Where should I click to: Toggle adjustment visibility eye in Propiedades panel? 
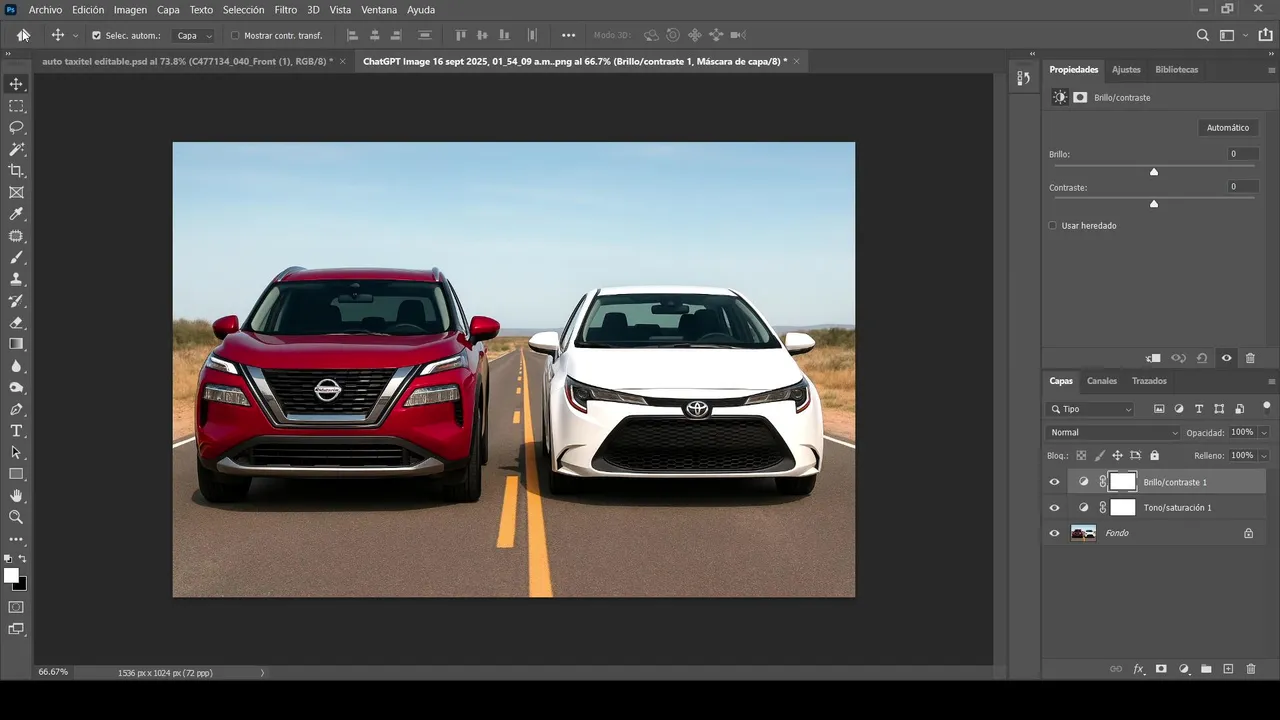pos(1227,358)
